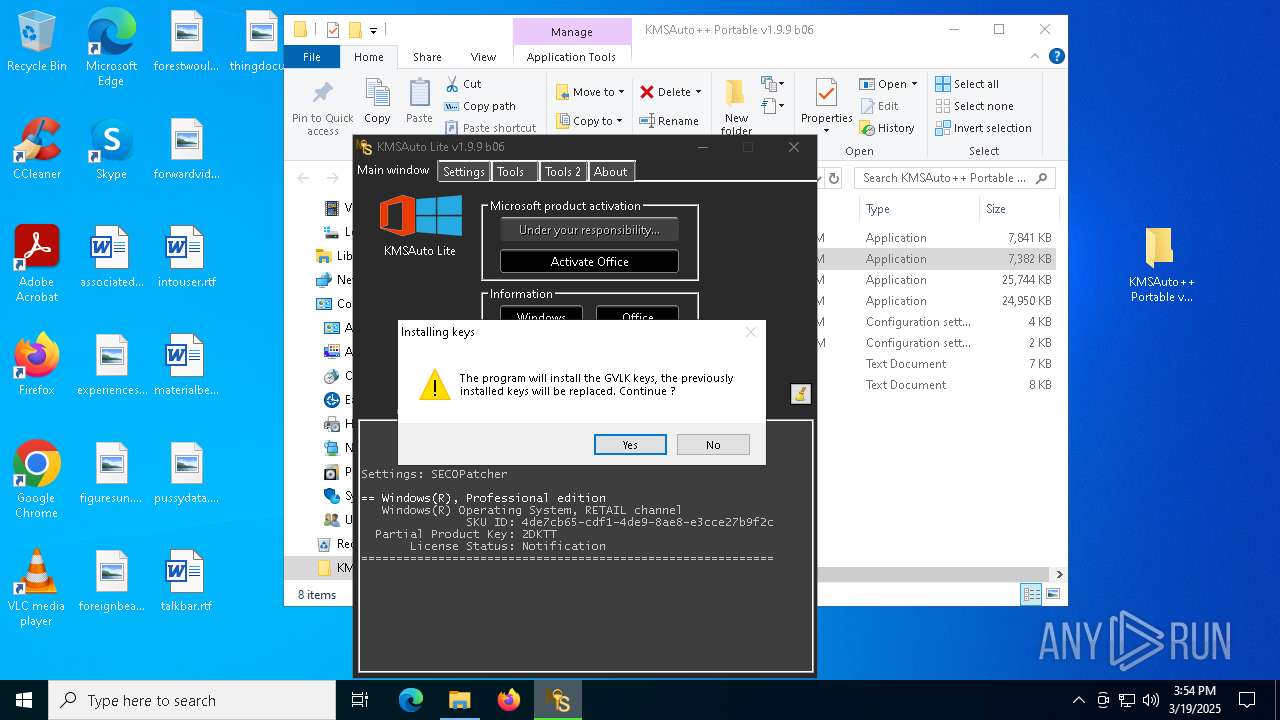
Task: Click KMSAuto icon in taskbar
Action: click(x=558, y=700)
